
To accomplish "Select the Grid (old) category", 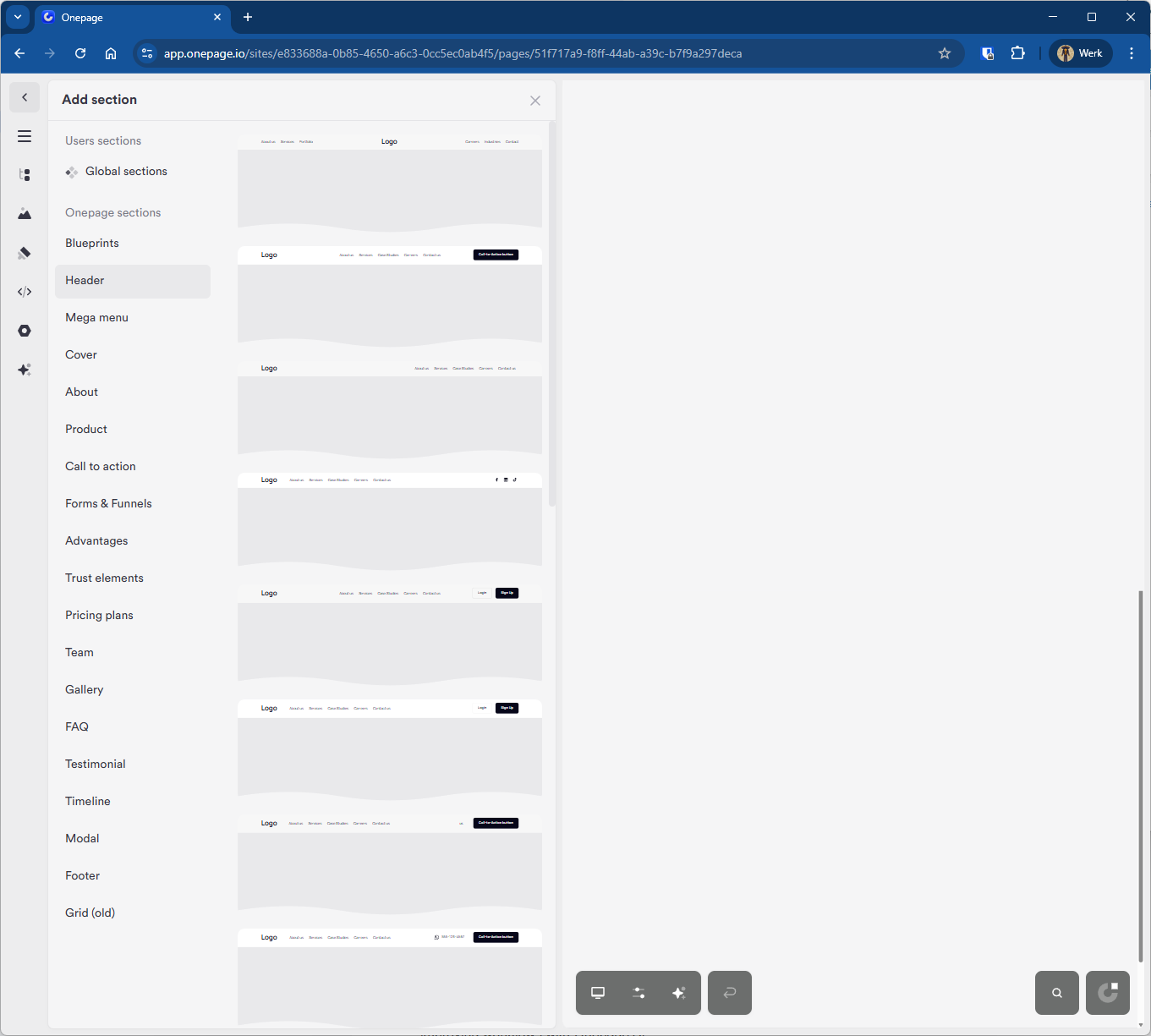I will (133, 913).
